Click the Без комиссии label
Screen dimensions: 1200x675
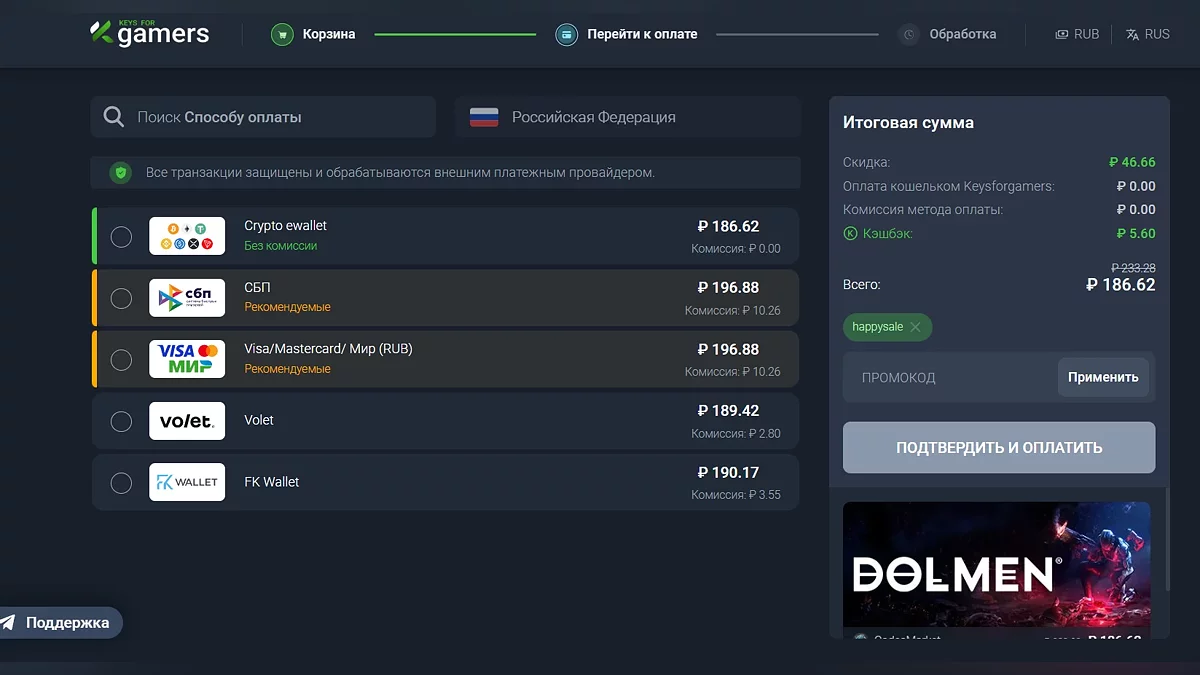tap(281, 246)
